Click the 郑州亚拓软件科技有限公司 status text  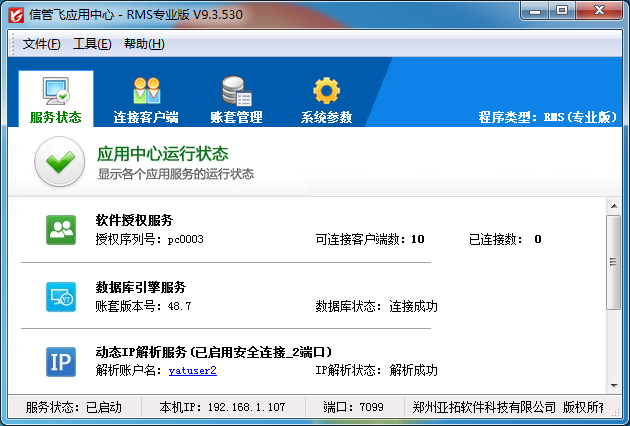(x=484, y=408)
